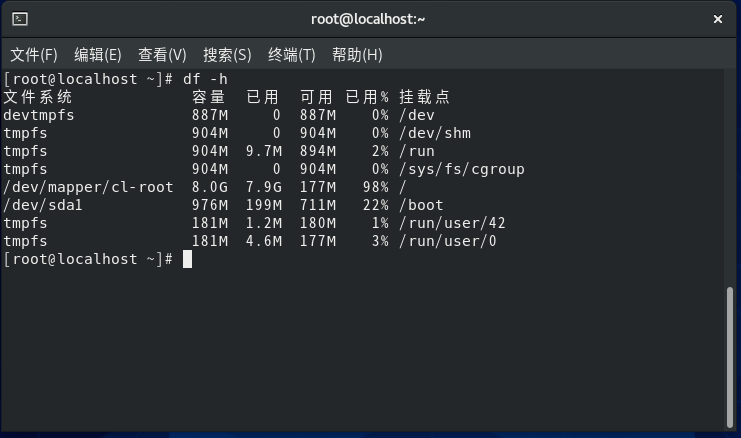Click the 976M capacity value
The height and width of the screenshot is (438, 741).
[x=210, y=205]
